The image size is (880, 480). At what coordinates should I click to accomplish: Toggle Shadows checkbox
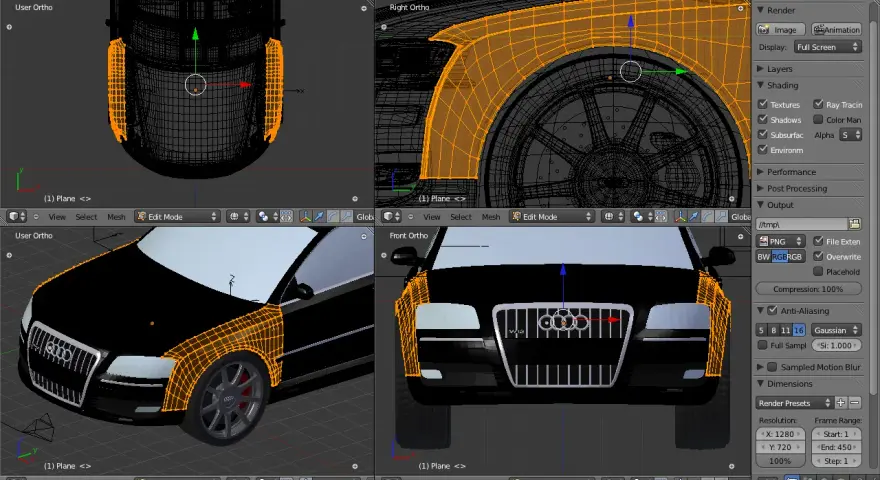[763, 120]
